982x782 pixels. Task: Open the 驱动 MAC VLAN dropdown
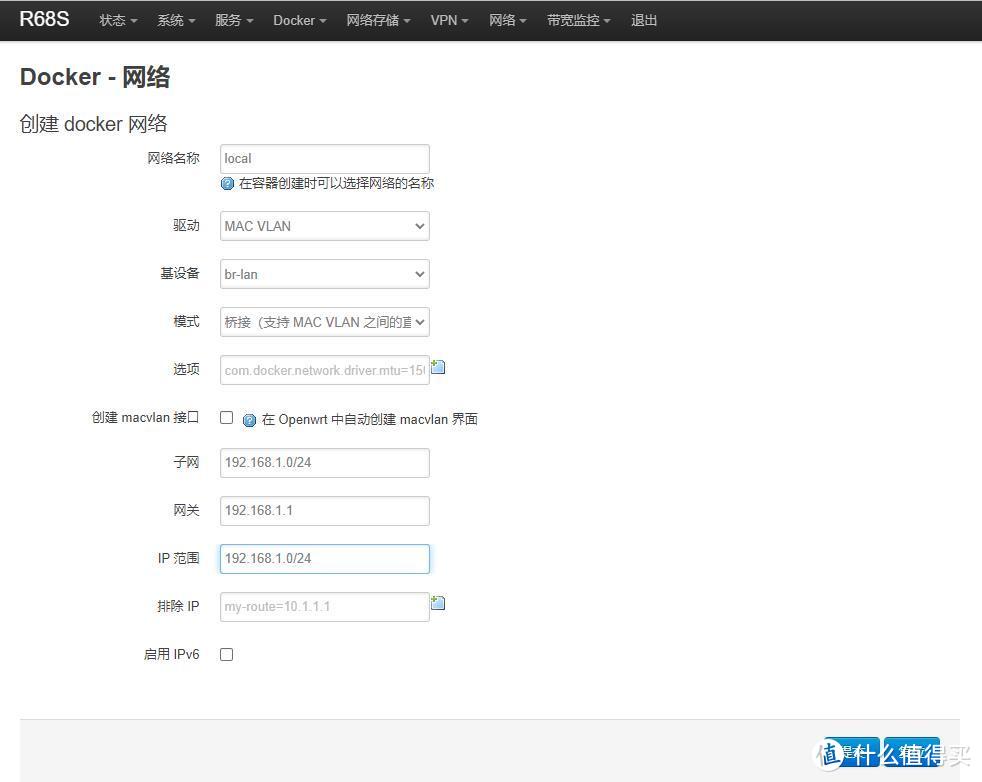coord(324,226)
